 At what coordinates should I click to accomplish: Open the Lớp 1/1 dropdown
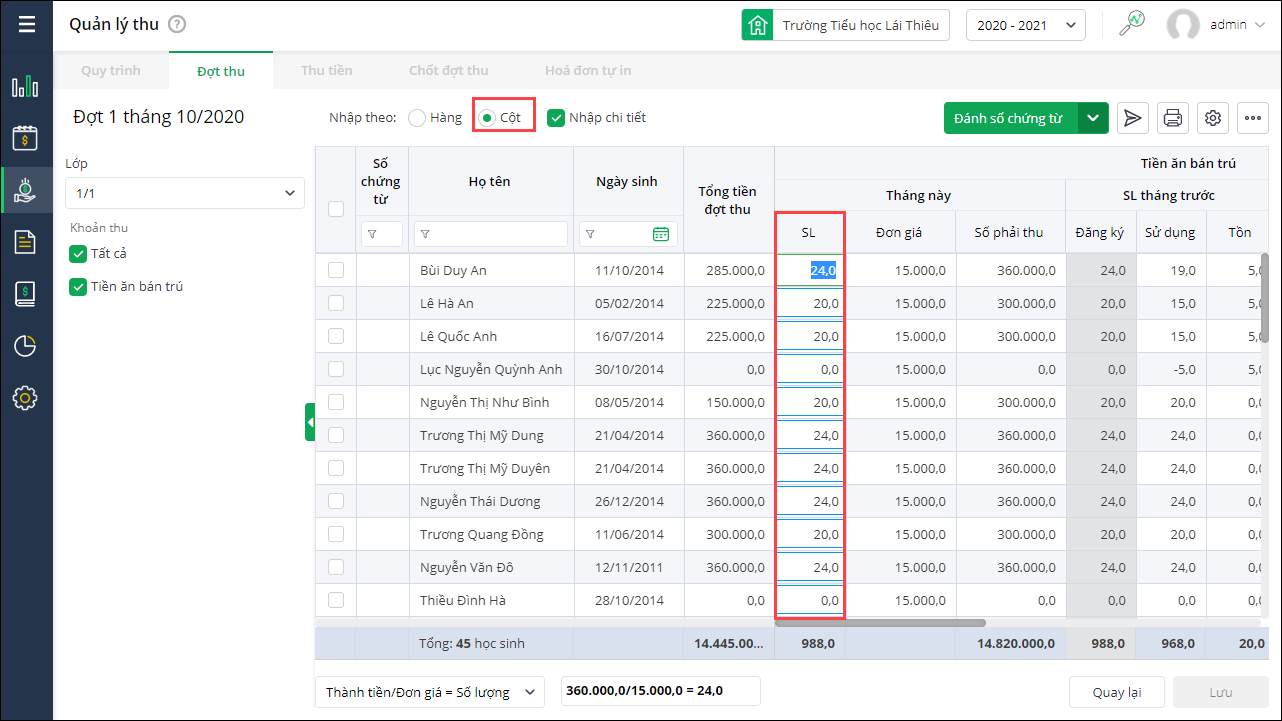tap(185, 193)
